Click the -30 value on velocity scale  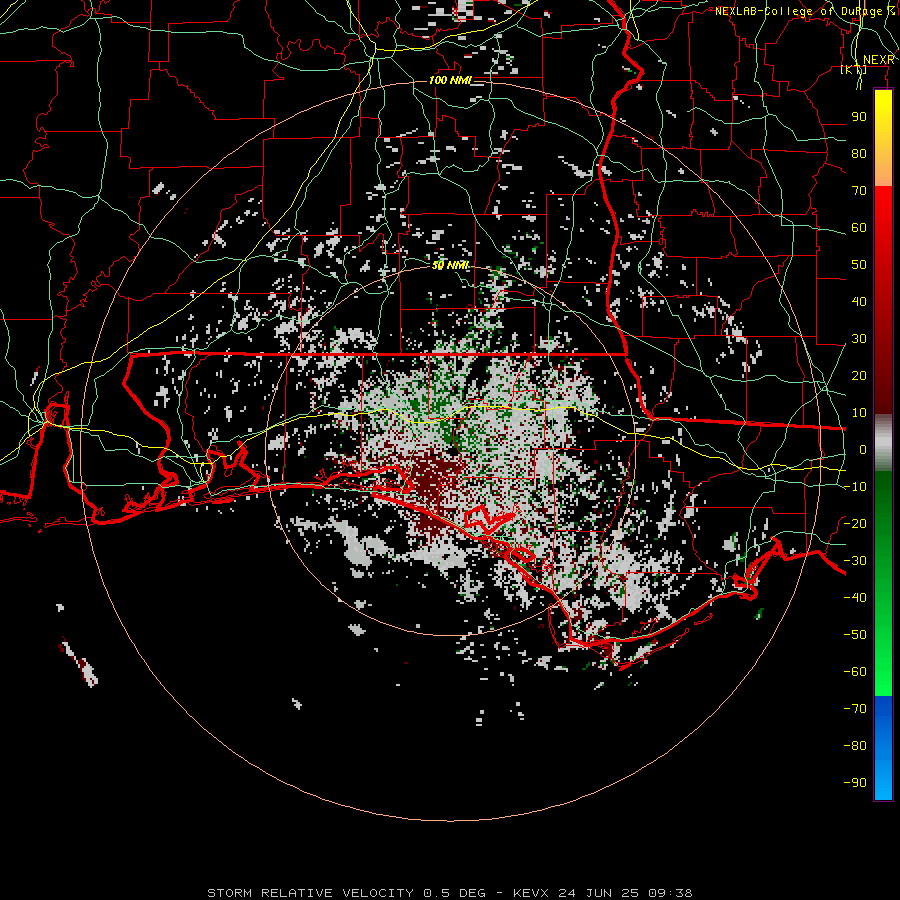tap(855, 561)
